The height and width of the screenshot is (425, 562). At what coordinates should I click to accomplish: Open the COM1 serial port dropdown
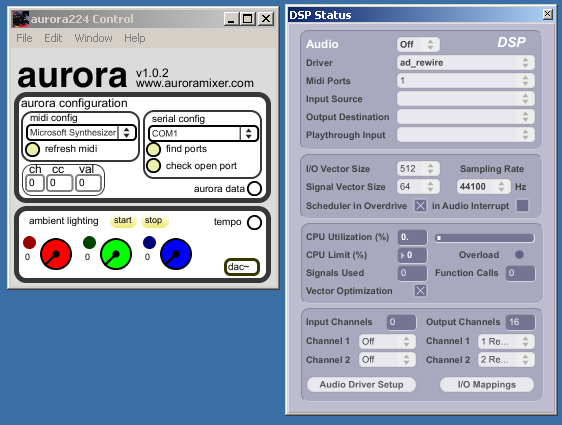point(203,134)
